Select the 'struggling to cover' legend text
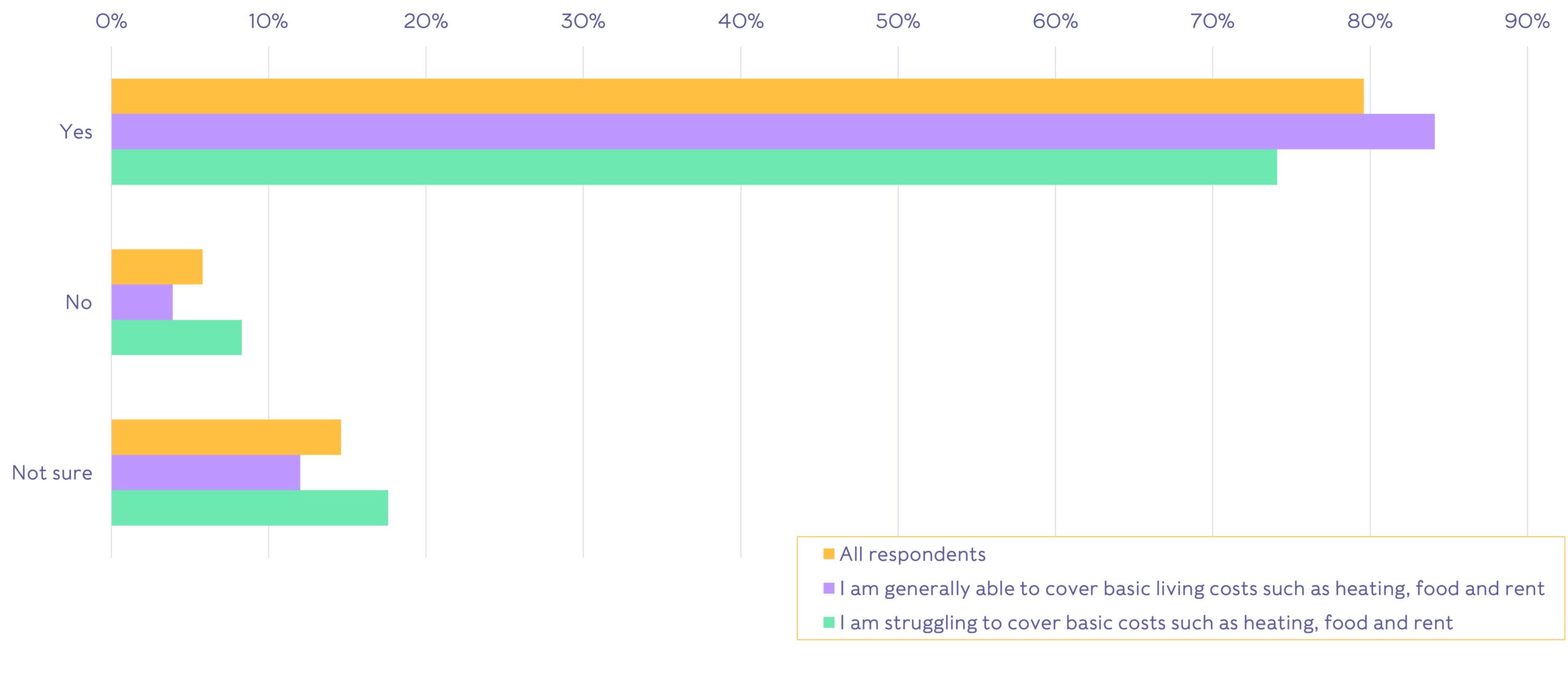This screenshot has width=1568, height=679. click(x=1146, y=623)
